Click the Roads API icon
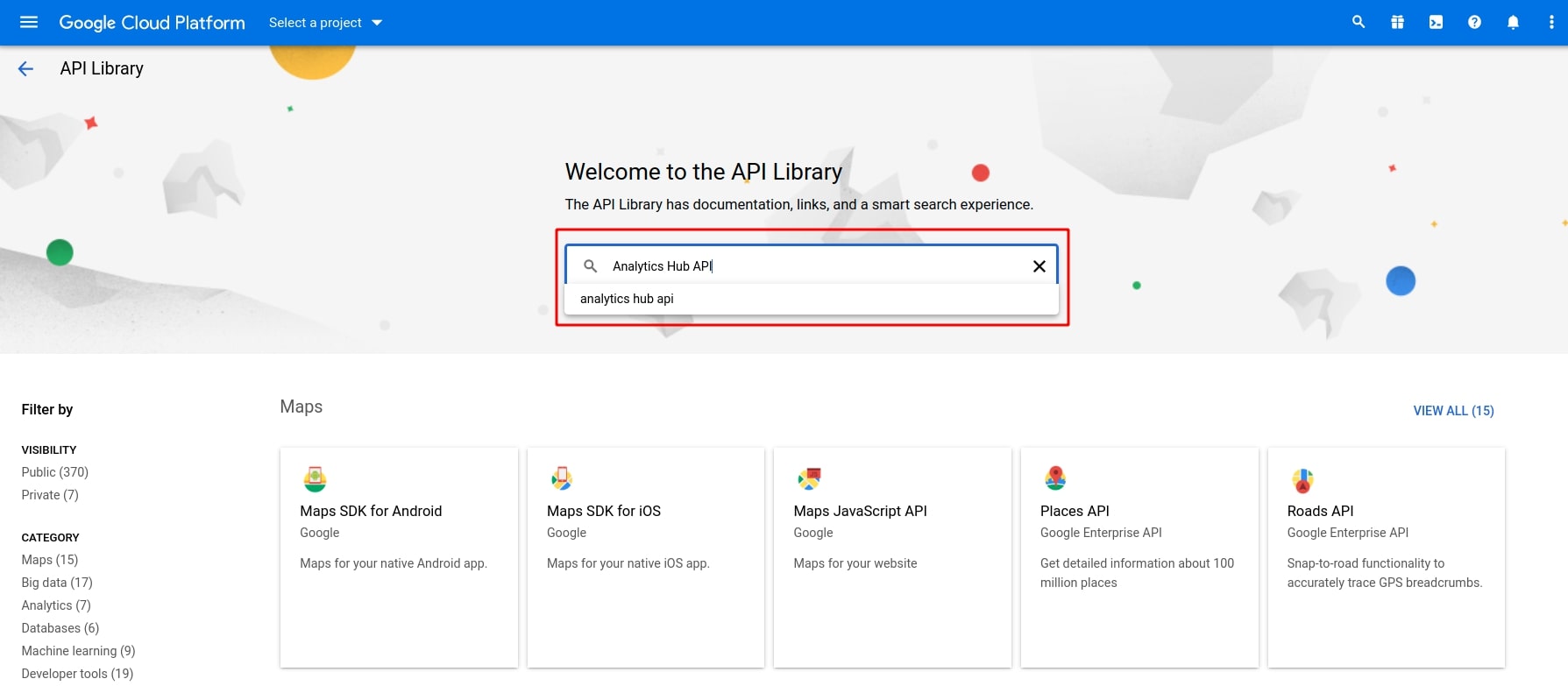 (1302, 480)
